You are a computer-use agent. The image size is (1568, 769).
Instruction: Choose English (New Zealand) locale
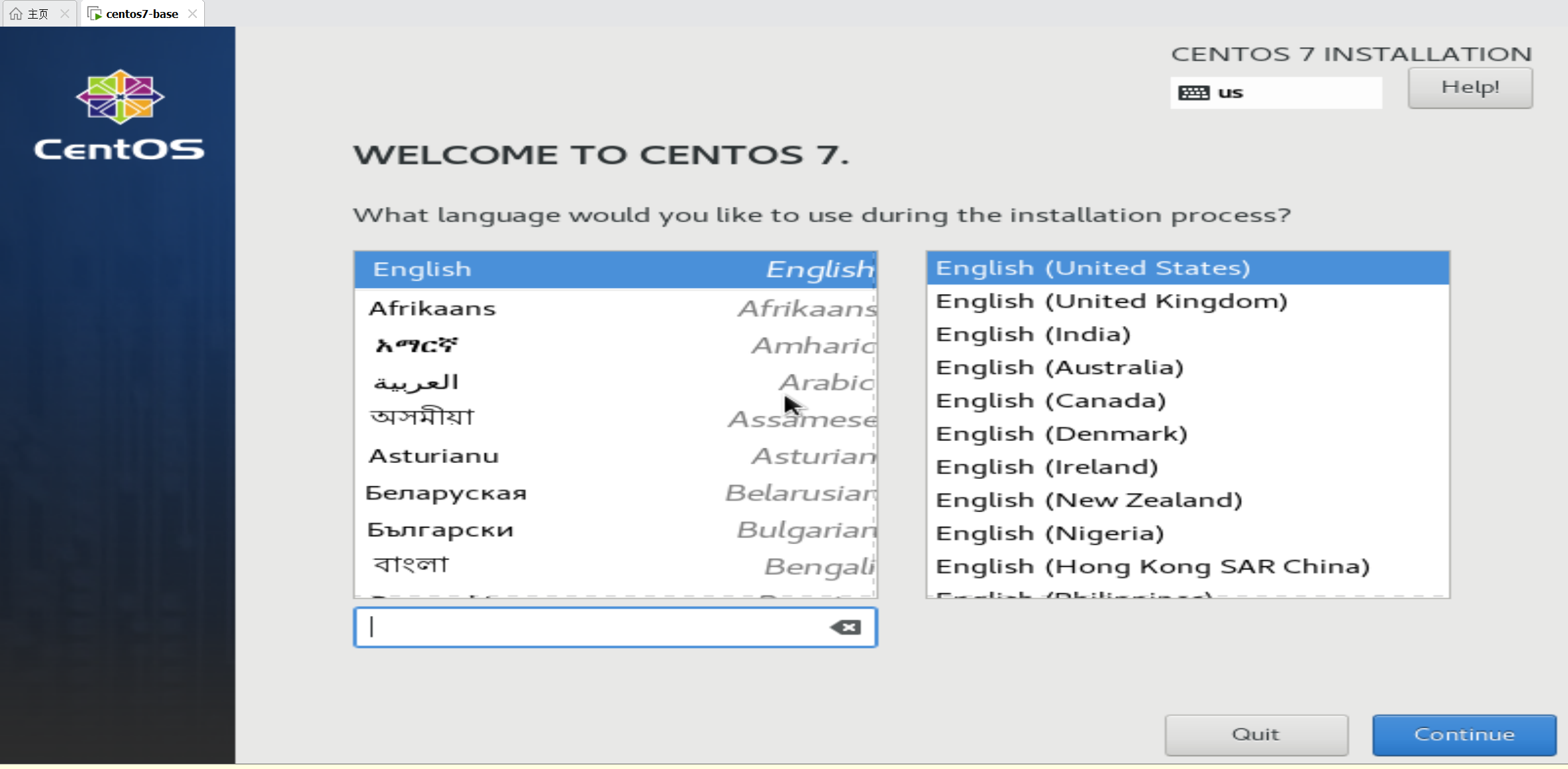click(1187, 500)
